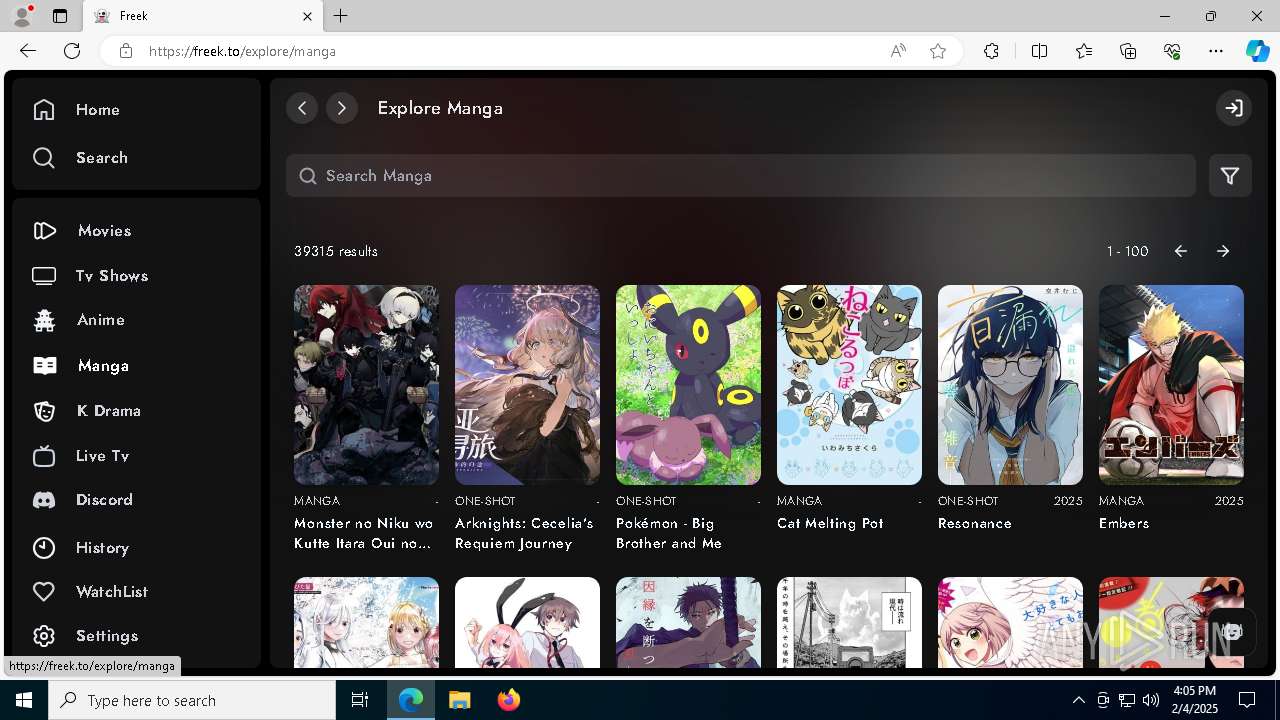The width and height of the screenshot is (1280, 720).
Task: Click Cat Melting Pot title
Action: tap(830, 523)
